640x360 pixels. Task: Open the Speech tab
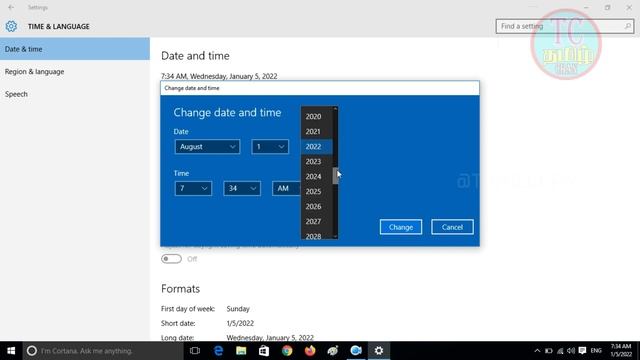click(75, 94)
